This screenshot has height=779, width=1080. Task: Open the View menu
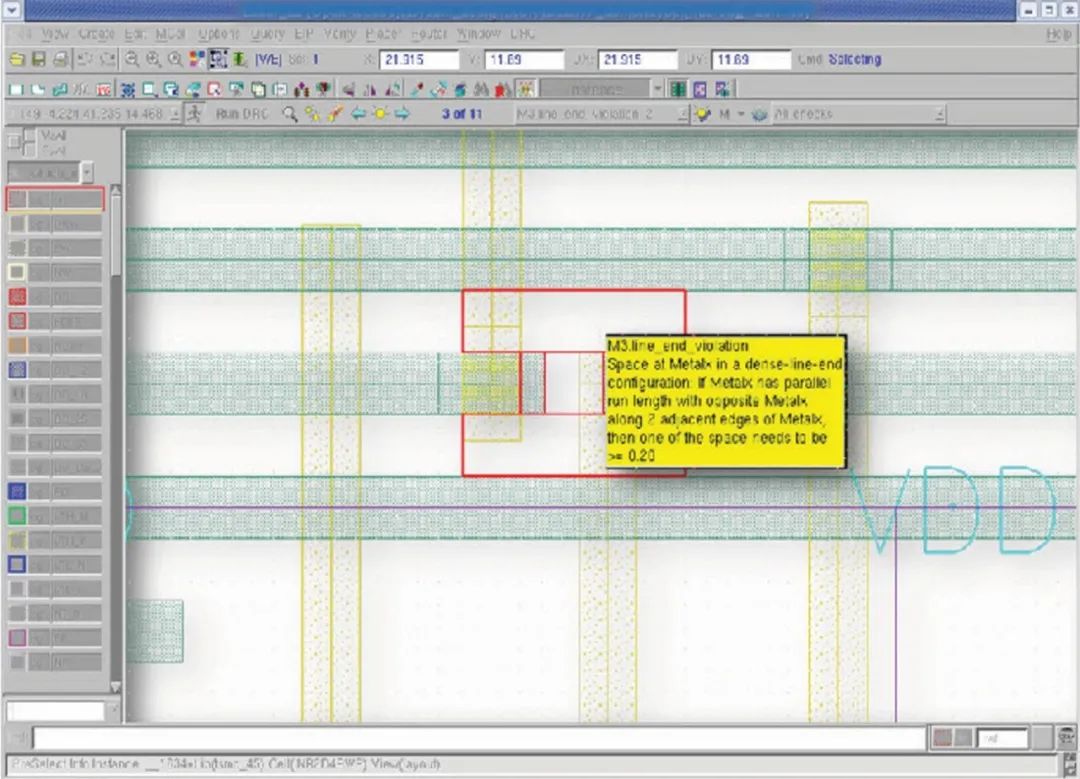point(54,34)
